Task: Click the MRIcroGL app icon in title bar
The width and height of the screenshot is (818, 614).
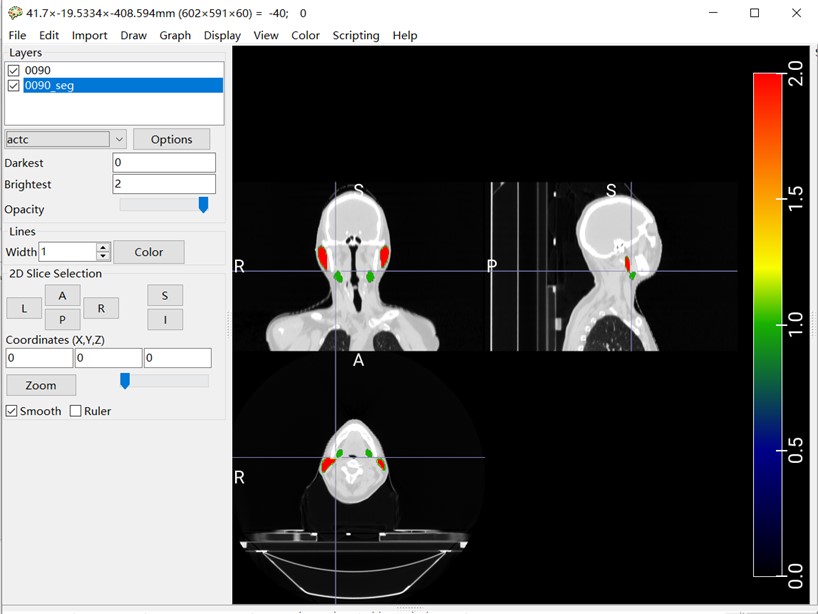Action: point(13,13)
